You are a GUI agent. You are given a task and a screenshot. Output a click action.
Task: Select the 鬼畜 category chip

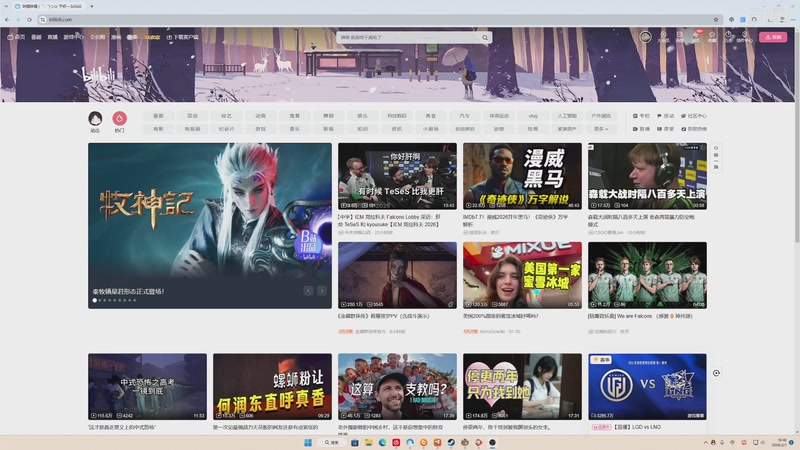click(x=294, y=116)
